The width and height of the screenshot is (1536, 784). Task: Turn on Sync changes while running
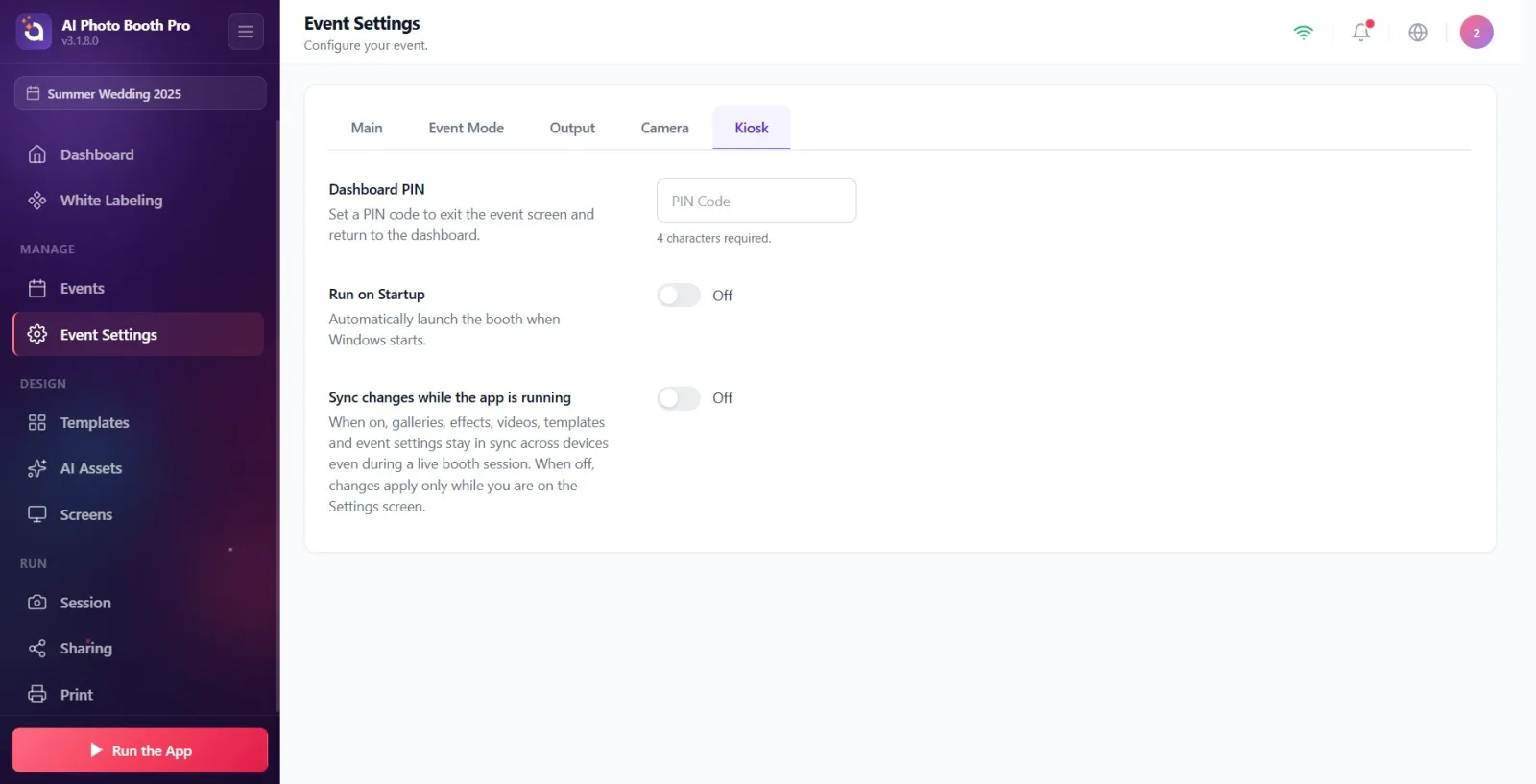point(679,398)
